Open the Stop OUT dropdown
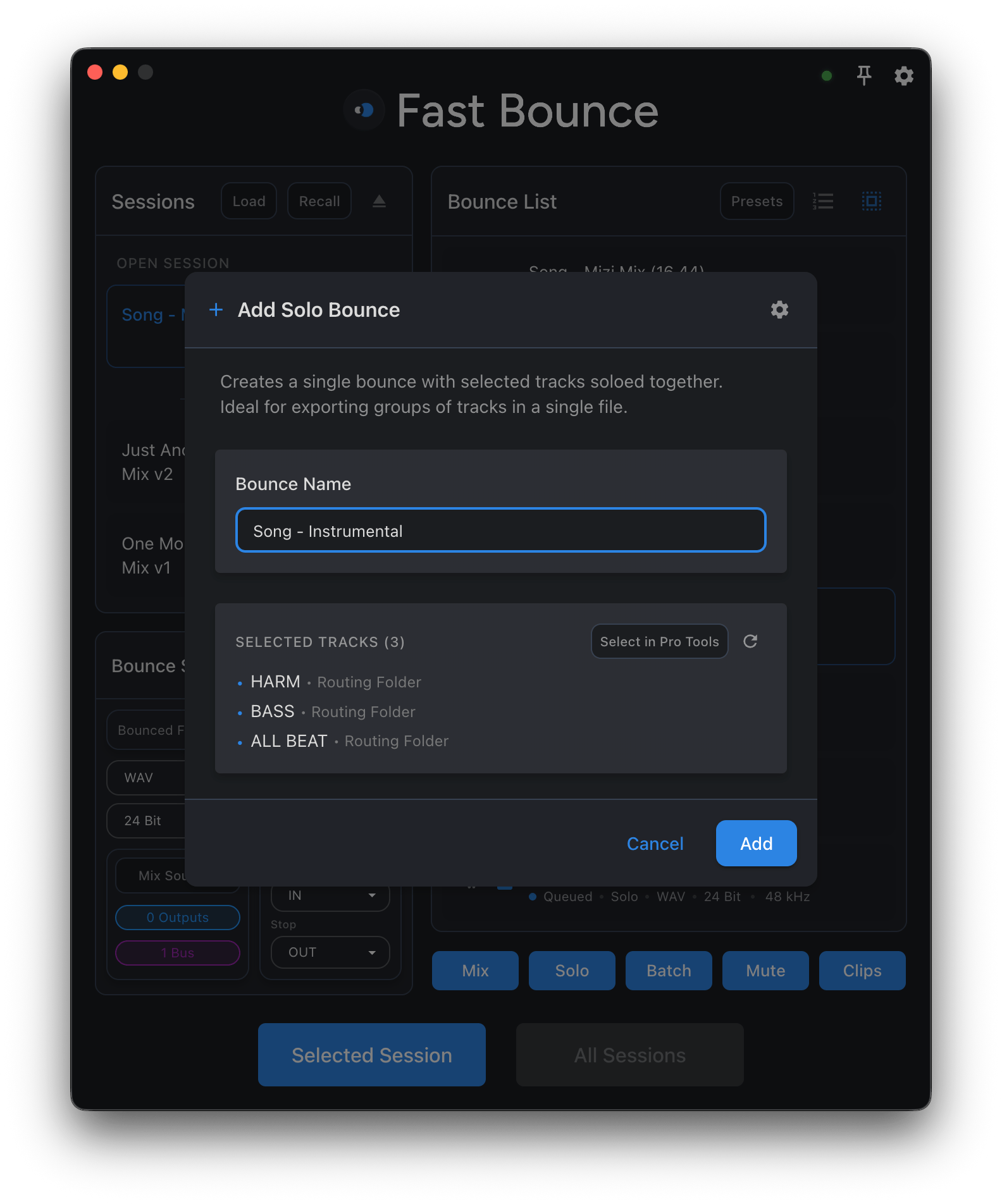The image size is (1002, 1204). 330,952
